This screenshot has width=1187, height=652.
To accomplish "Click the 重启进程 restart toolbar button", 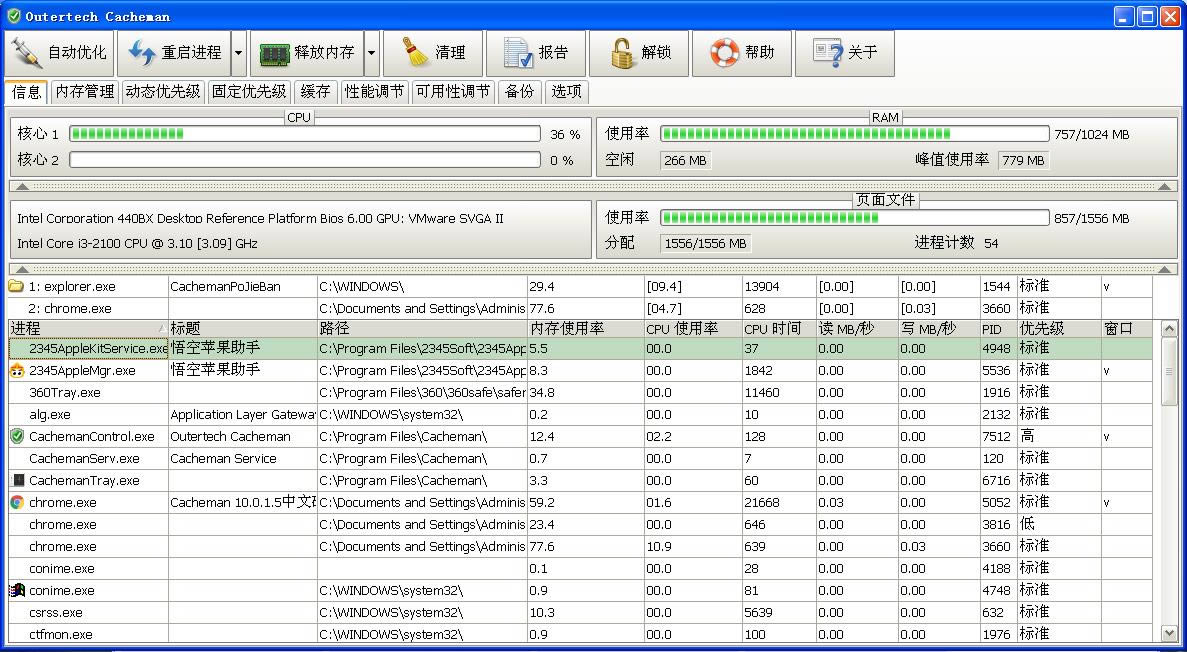I will pyautogui.click(x=174, y=53).
